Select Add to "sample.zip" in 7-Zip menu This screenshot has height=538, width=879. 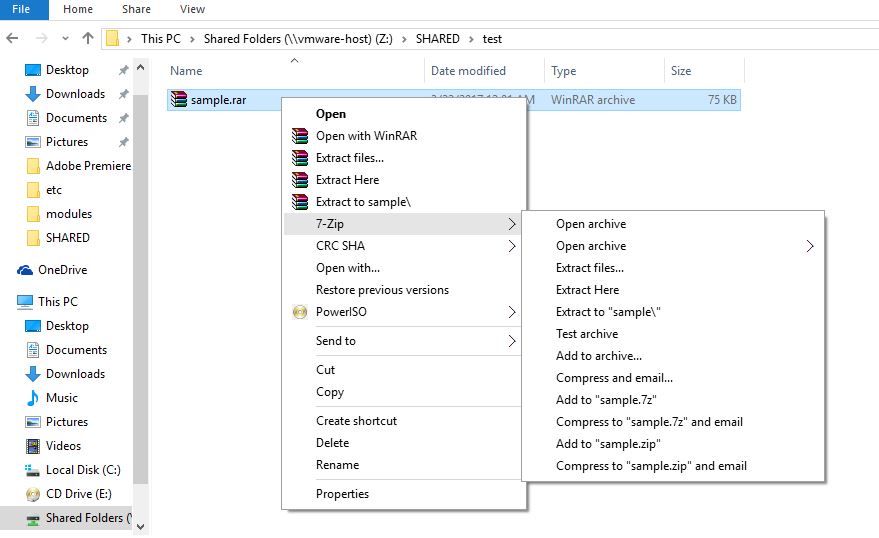608,444
